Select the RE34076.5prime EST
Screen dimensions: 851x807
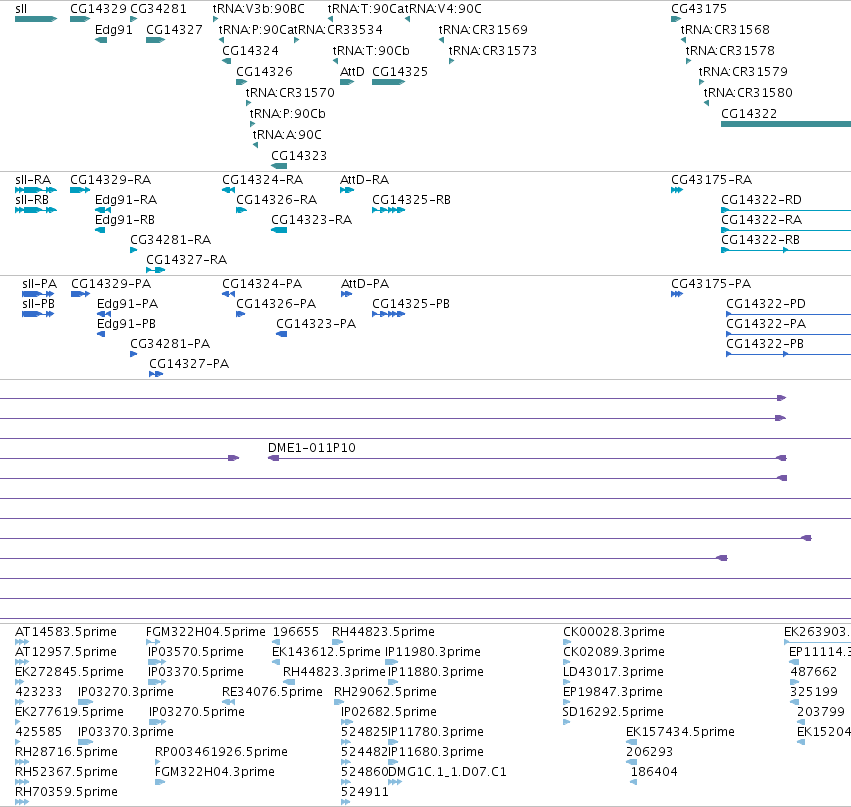[228, 702]
